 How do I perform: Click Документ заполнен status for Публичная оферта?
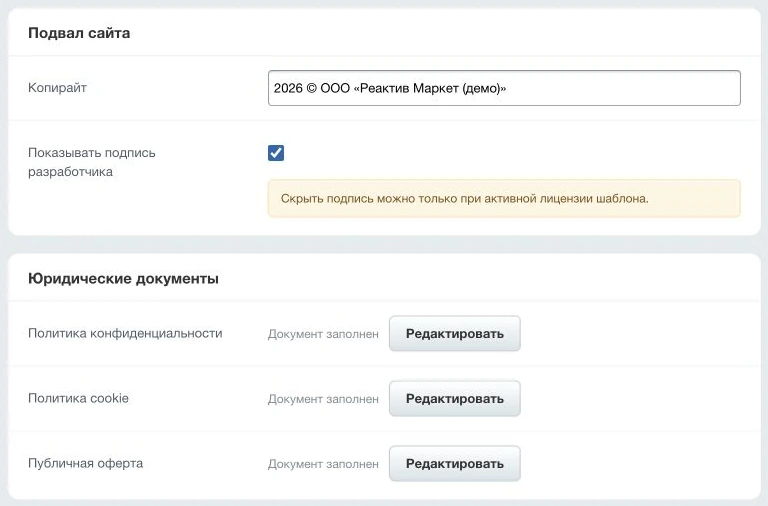pyautogui.click(x=323, y=464)
